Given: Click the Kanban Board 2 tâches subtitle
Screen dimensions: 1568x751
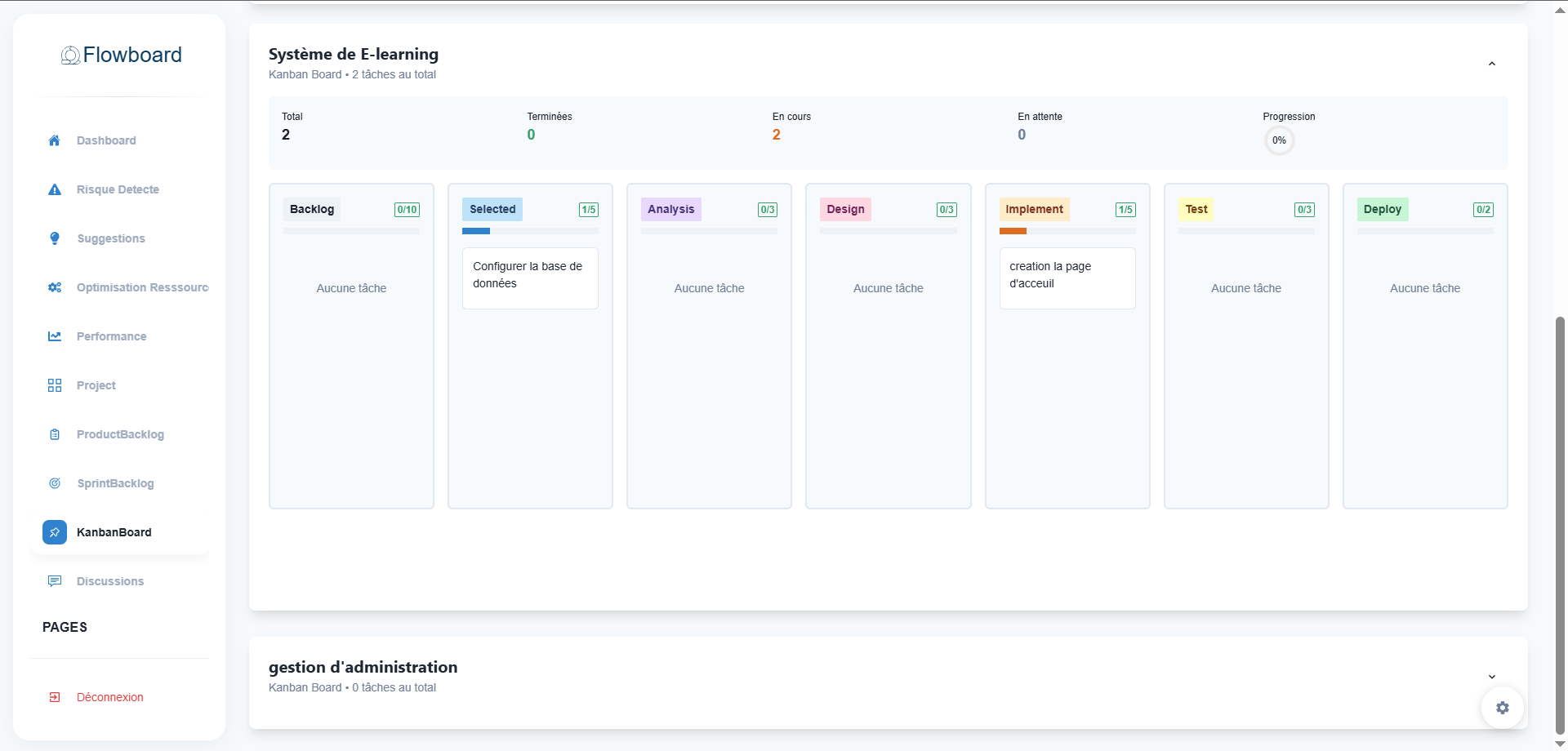Looking at the screenshot, I should tap(352, 74).
